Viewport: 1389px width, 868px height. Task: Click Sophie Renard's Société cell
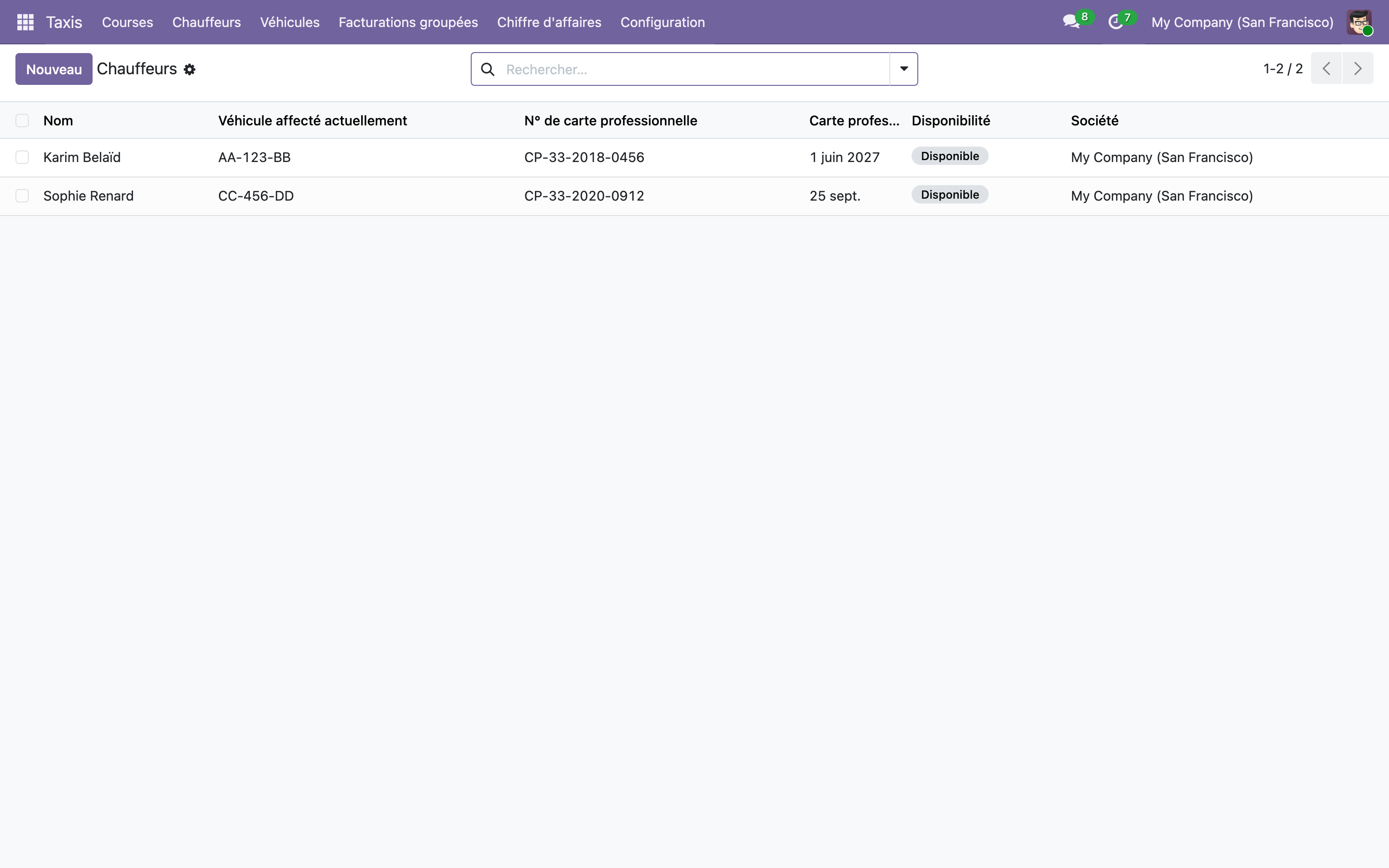1162,196
